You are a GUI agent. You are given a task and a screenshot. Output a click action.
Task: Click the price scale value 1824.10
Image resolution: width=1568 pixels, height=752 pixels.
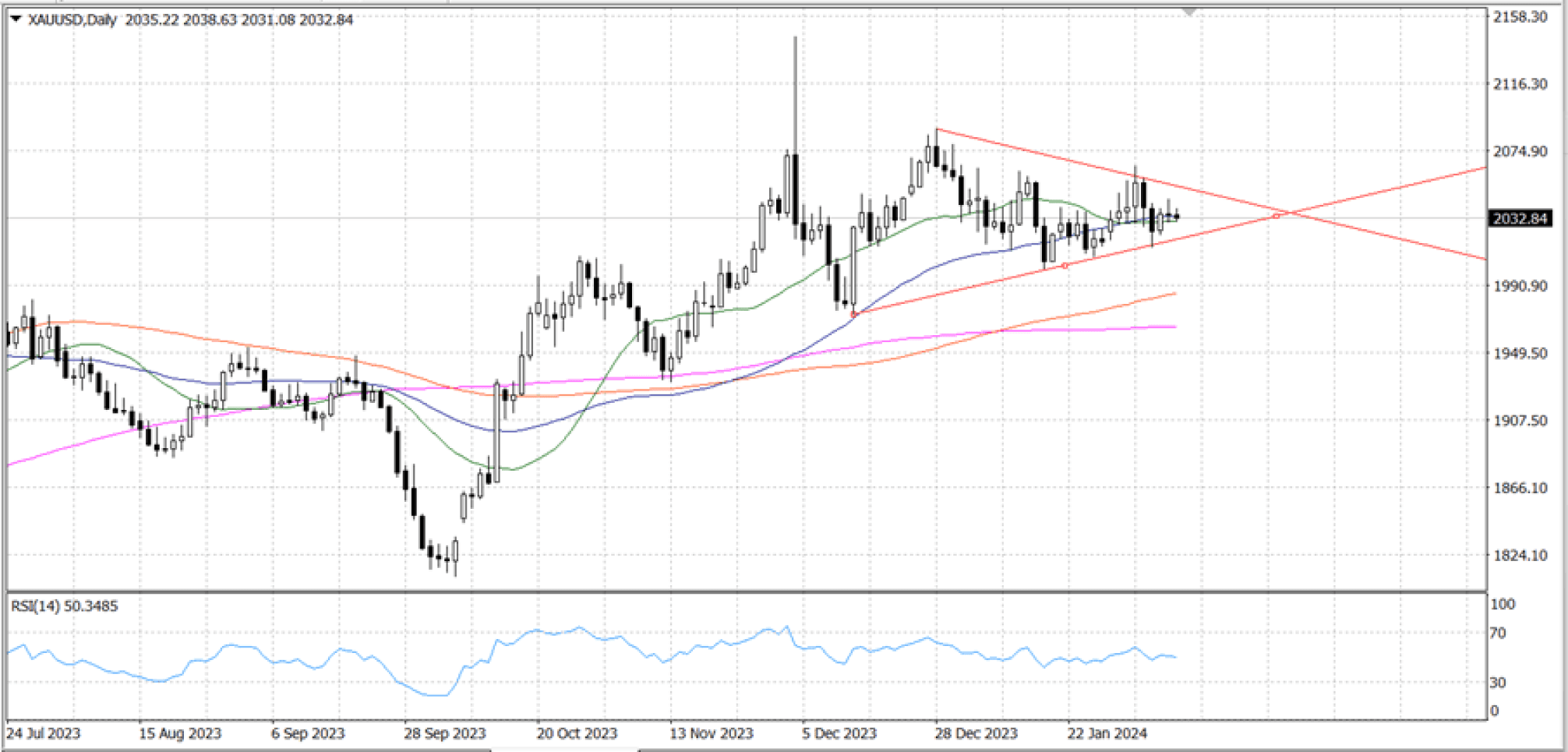click(x=1520, y=555)
